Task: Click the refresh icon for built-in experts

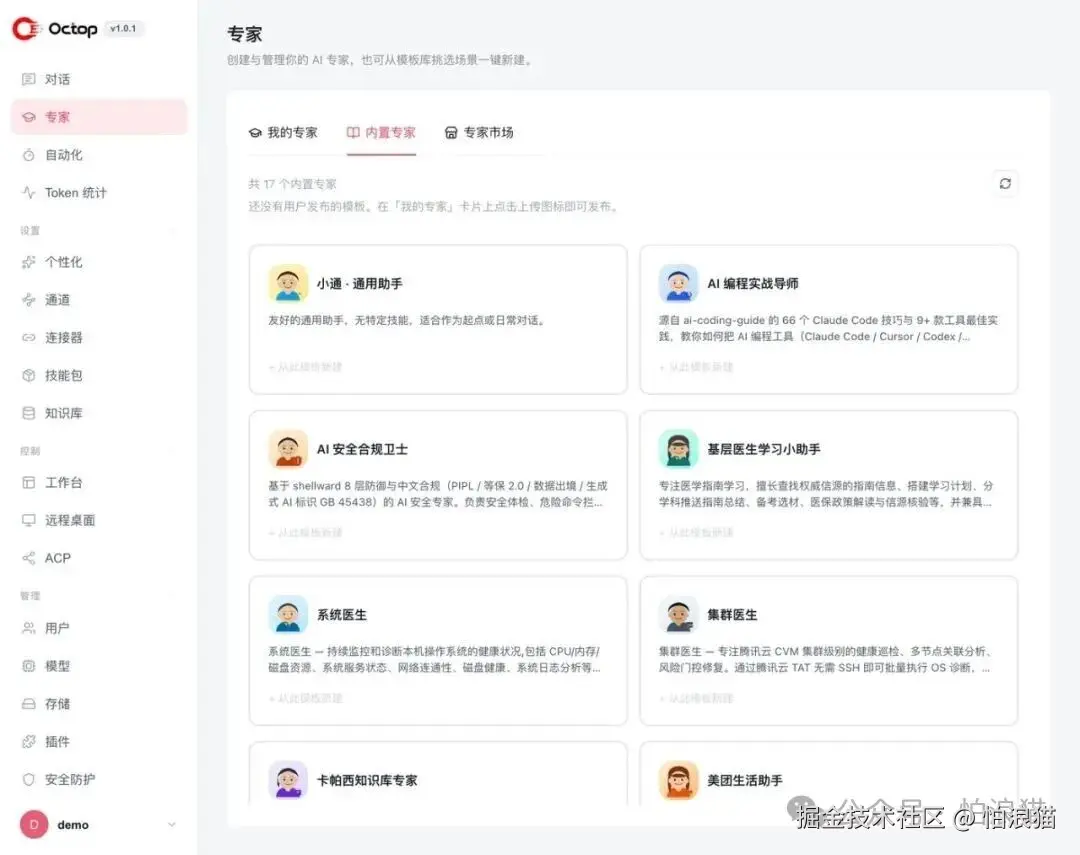Action: point(1005,183)
